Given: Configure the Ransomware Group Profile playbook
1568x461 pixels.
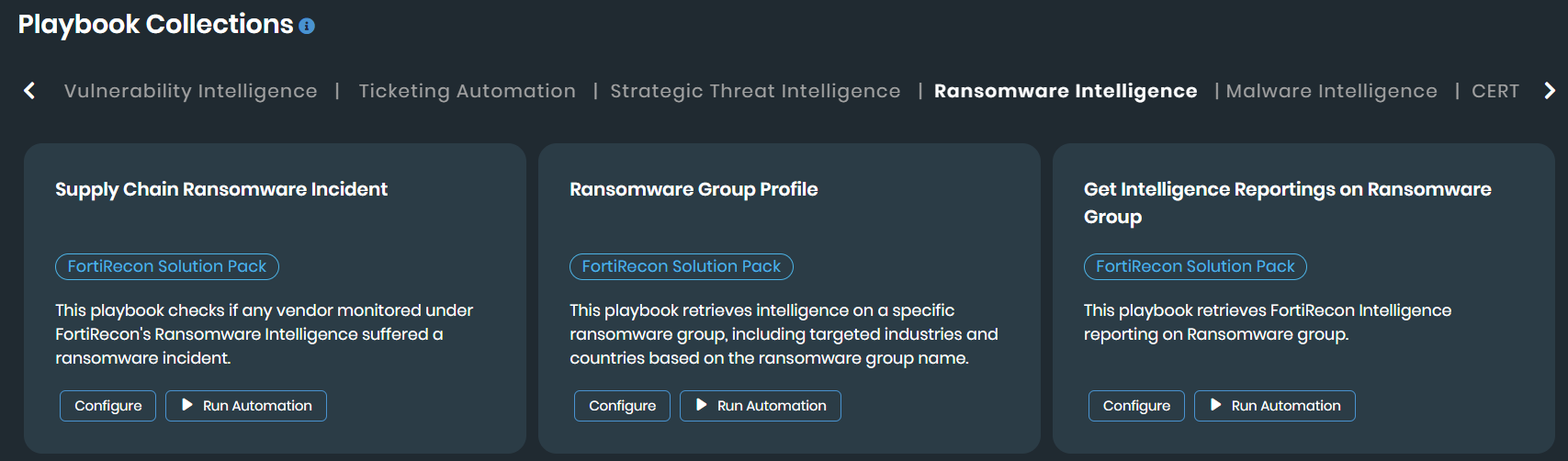Looking at the screenshot, I should point(623,406).
